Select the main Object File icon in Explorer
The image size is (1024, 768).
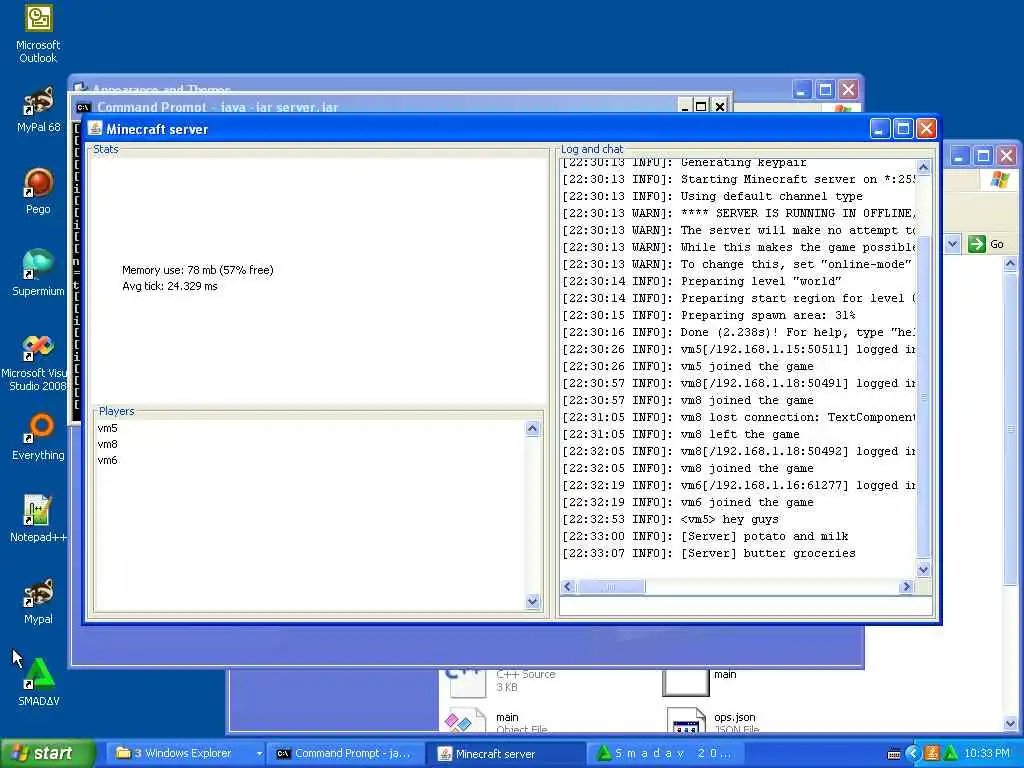click(x=465, y=721)
